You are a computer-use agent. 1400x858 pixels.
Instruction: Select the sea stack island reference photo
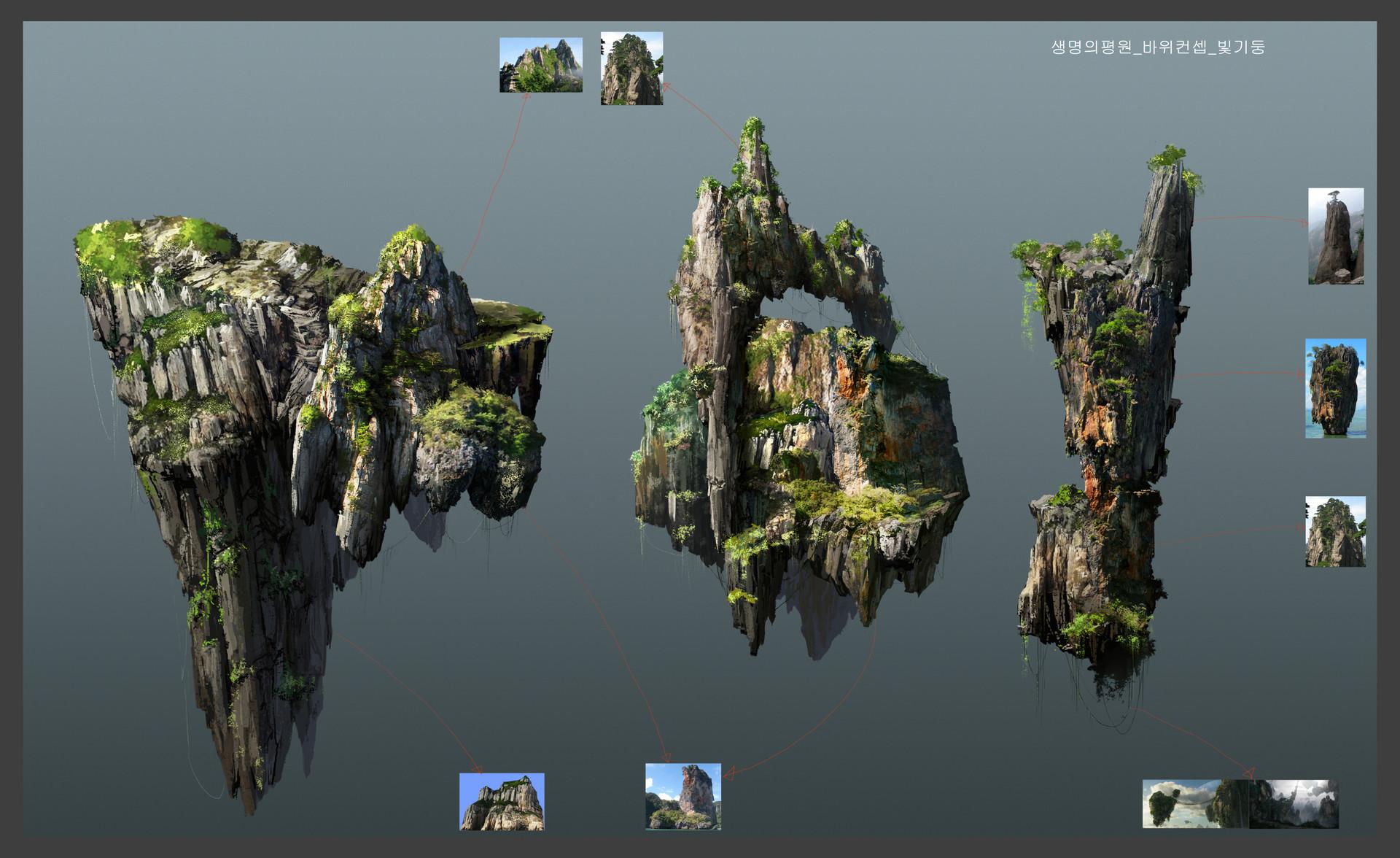[1335, 388]
